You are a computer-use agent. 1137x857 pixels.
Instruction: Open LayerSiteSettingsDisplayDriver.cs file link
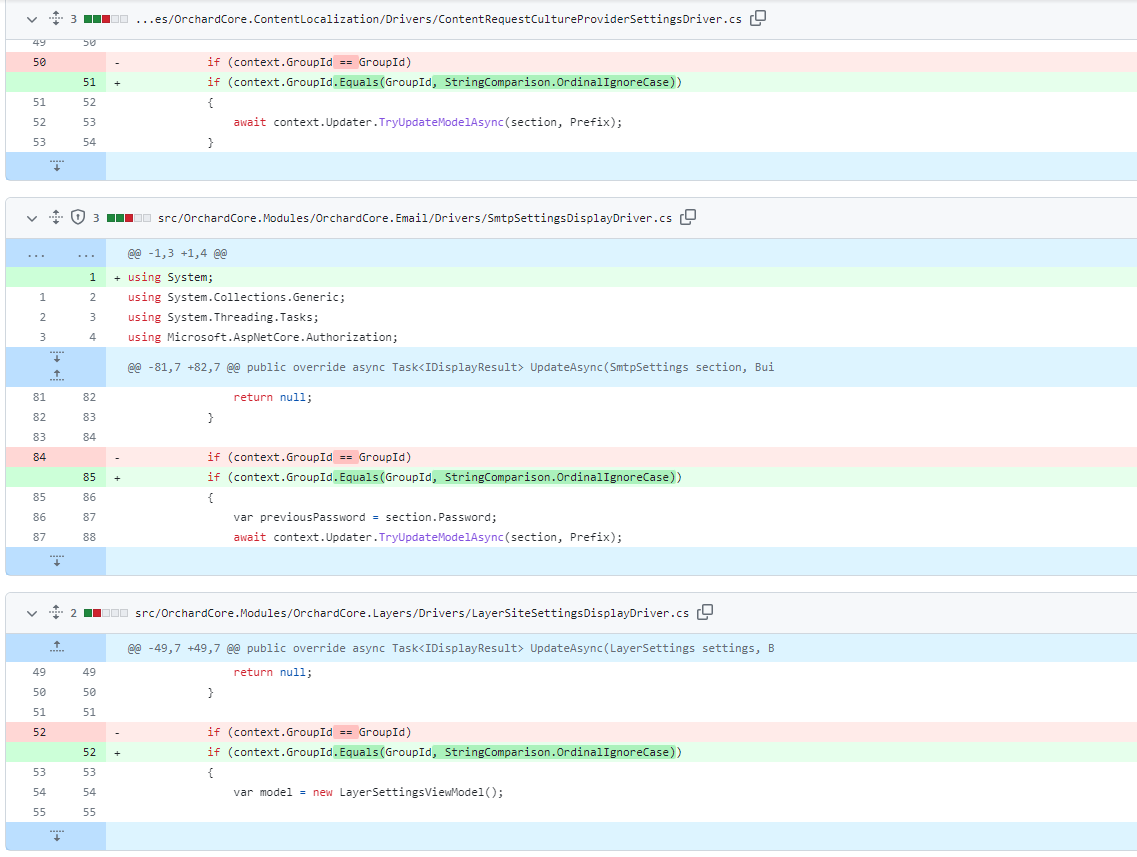point(412,613)
